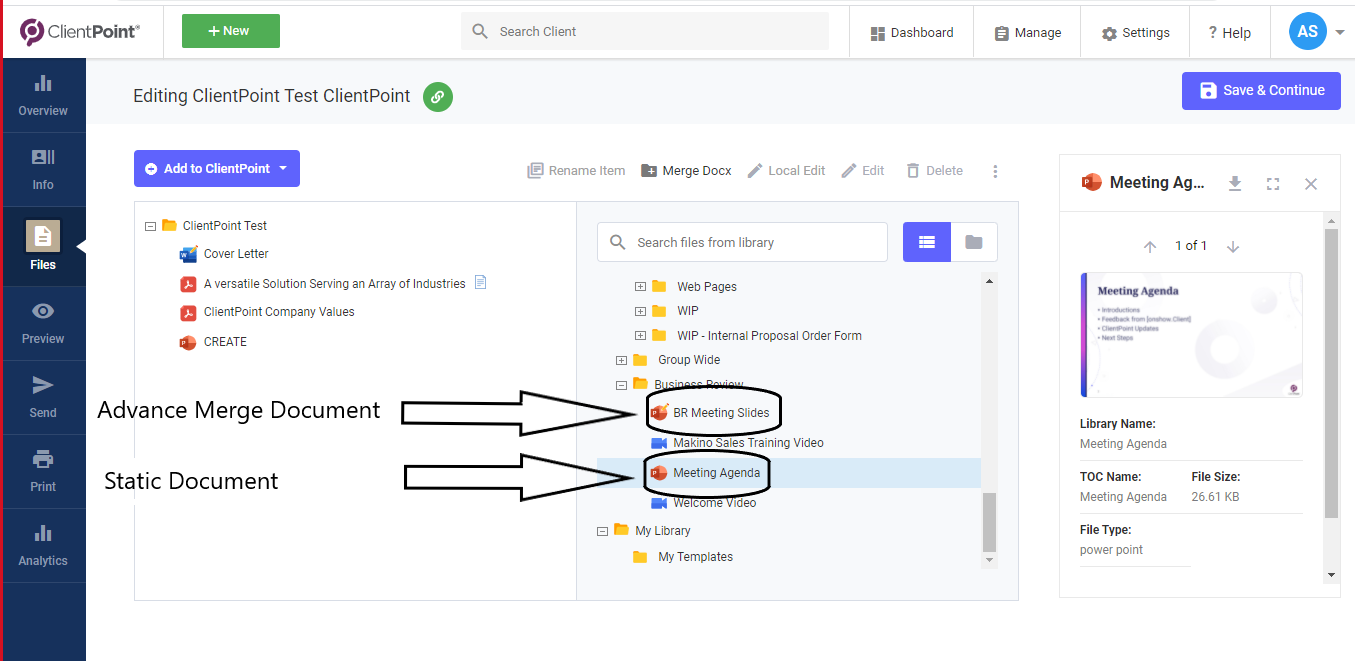1355x661 pixels.
Task: Collapse the My Library folder
Action: coord(602,531)
